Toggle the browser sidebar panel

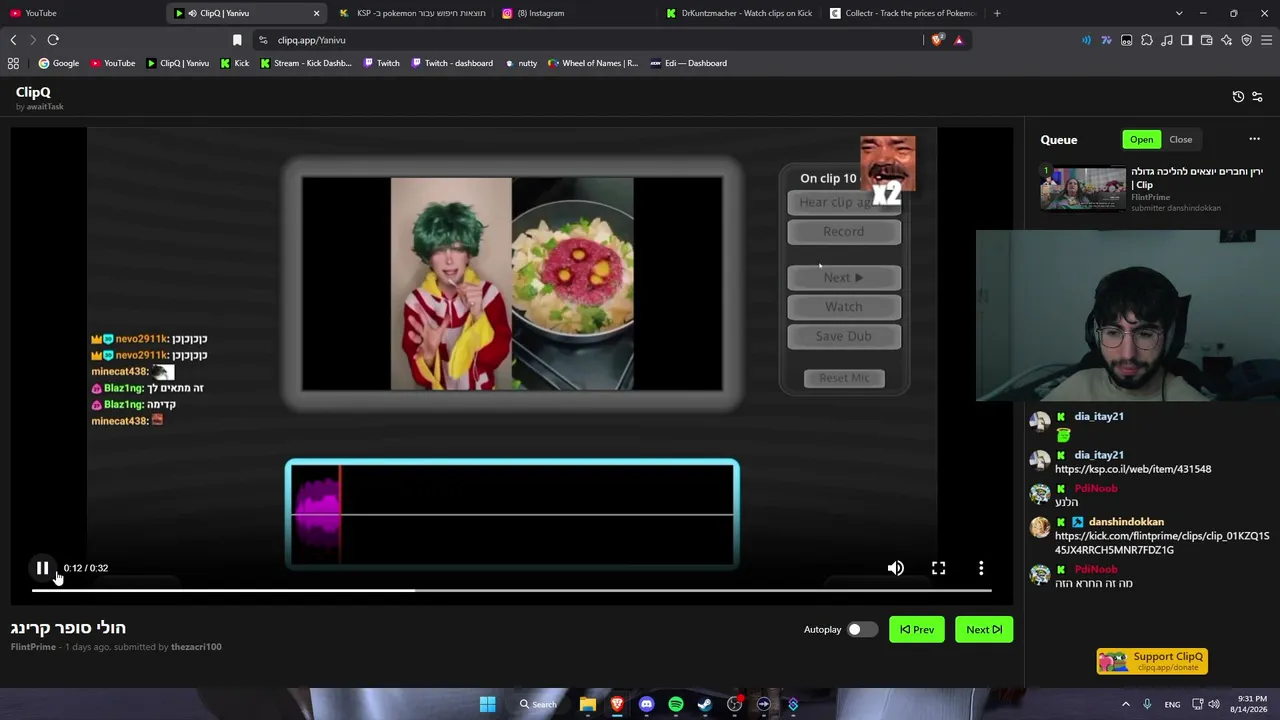click(1186, 40)
